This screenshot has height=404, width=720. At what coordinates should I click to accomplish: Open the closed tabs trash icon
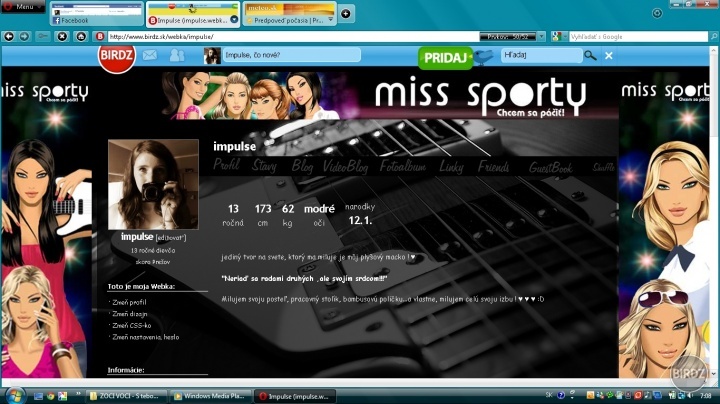coord(657,13)
